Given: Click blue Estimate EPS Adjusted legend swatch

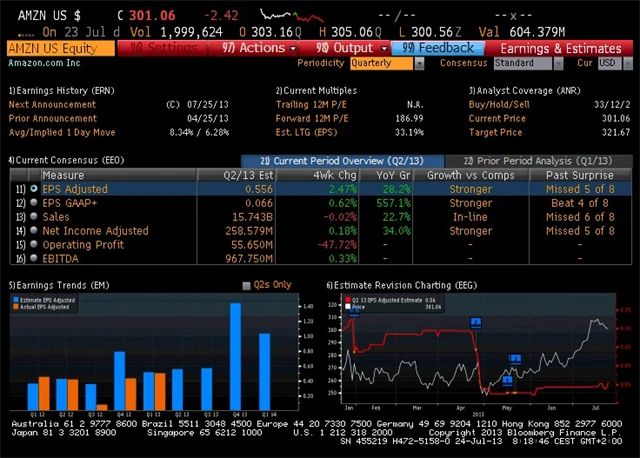Looking at the screenshot, I should coord(14,300).
